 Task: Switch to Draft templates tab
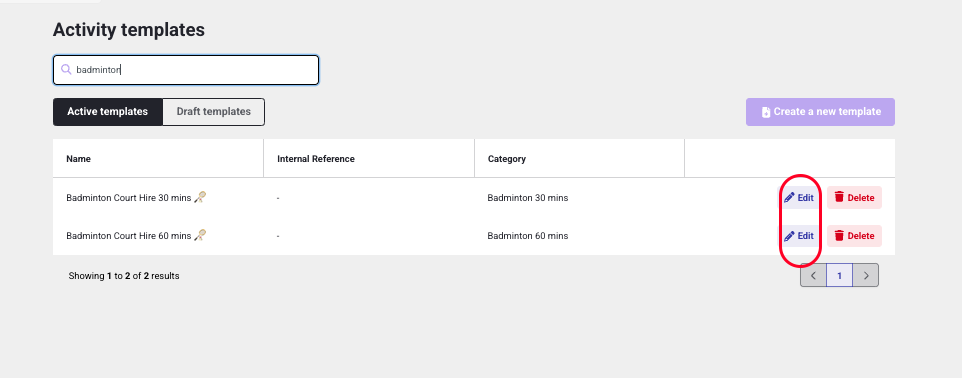click(x=214, y=112)
